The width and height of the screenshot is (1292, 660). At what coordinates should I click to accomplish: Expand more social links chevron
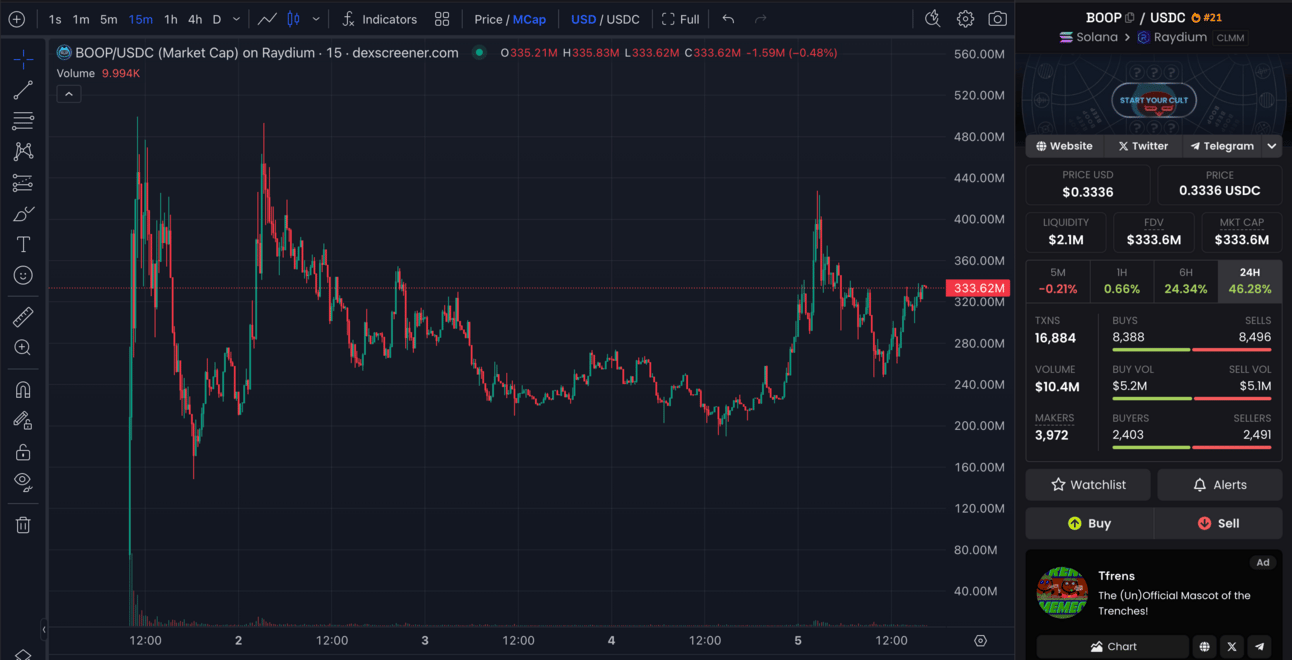click(1272, 146)
